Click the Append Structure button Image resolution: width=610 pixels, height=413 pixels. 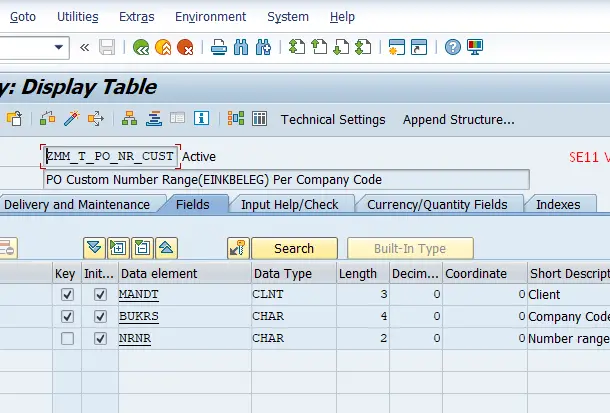point(459,119)
